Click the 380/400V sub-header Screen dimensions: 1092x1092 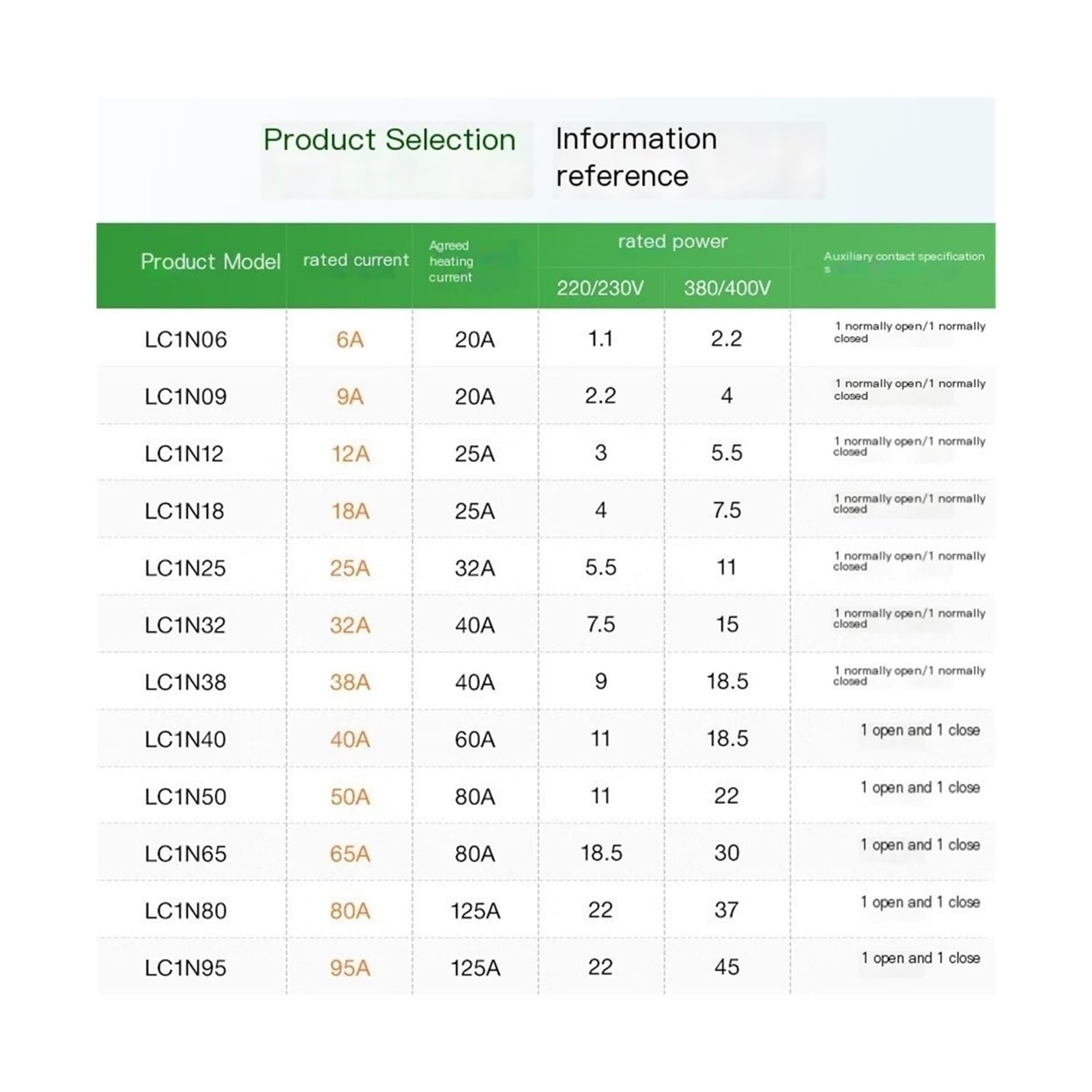(727, 288)
